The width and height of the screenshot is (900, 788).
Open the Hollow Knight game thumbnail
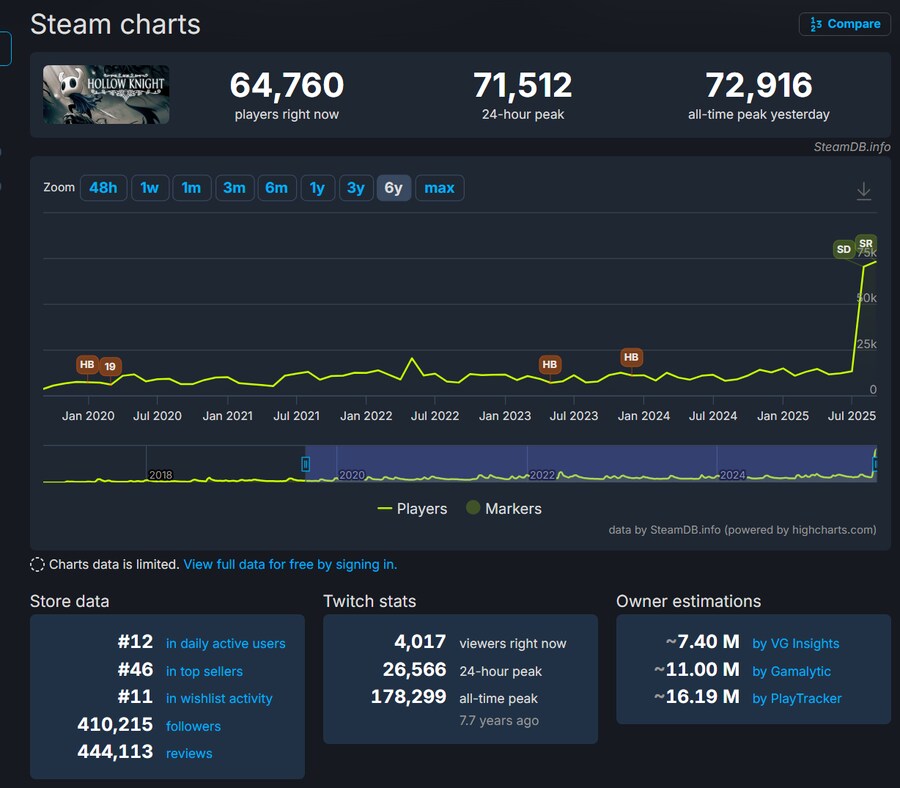coord(106,95)
